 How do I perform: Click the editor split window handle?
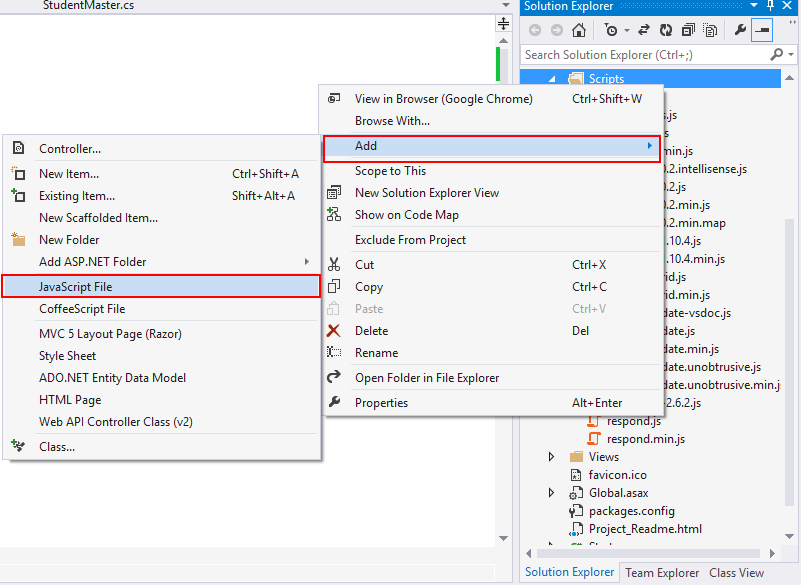pos(503,24)
